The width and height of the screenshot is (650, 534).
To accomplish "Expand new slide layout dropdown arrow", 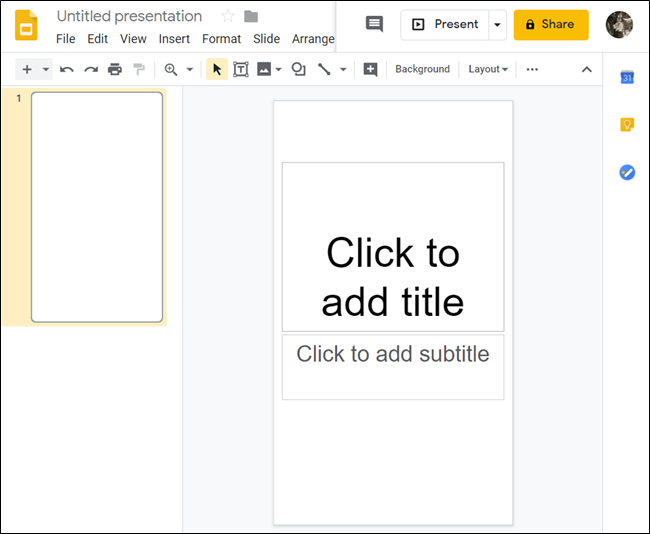I will [x=46, y=69].
